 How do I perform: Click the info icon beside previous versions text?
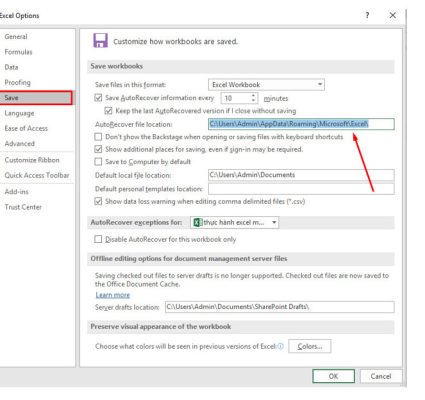[x=280, y=346]
